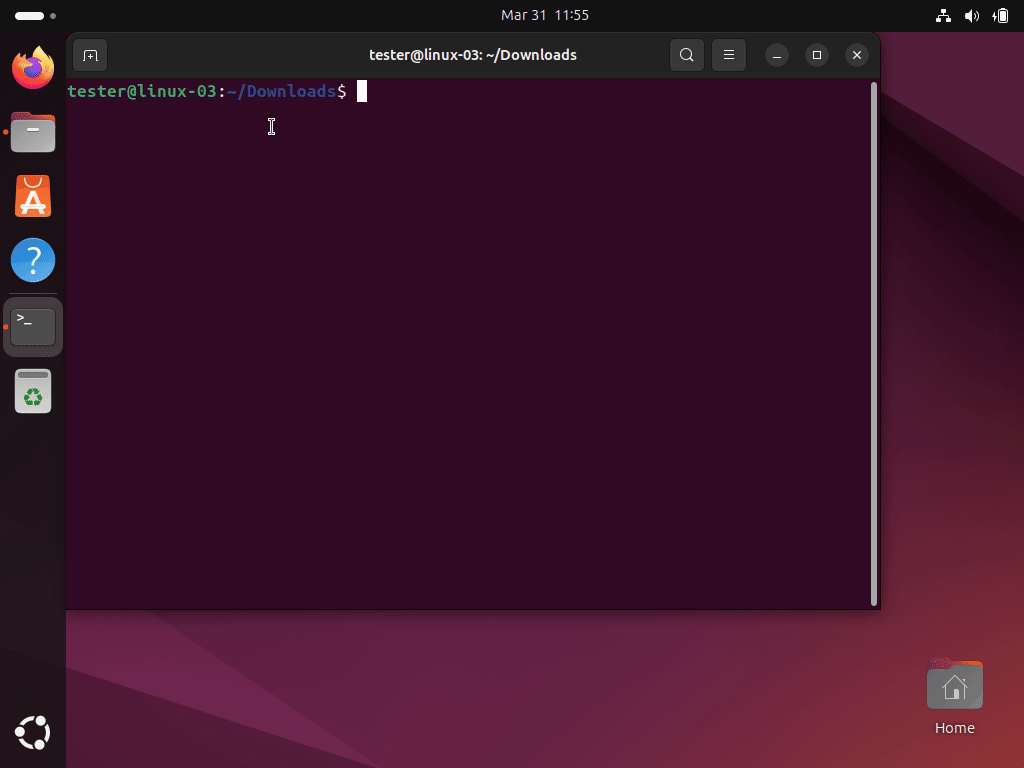Click the network status icon
The width and height of the screenshot is (1024, 768).
tap(942, 16)
